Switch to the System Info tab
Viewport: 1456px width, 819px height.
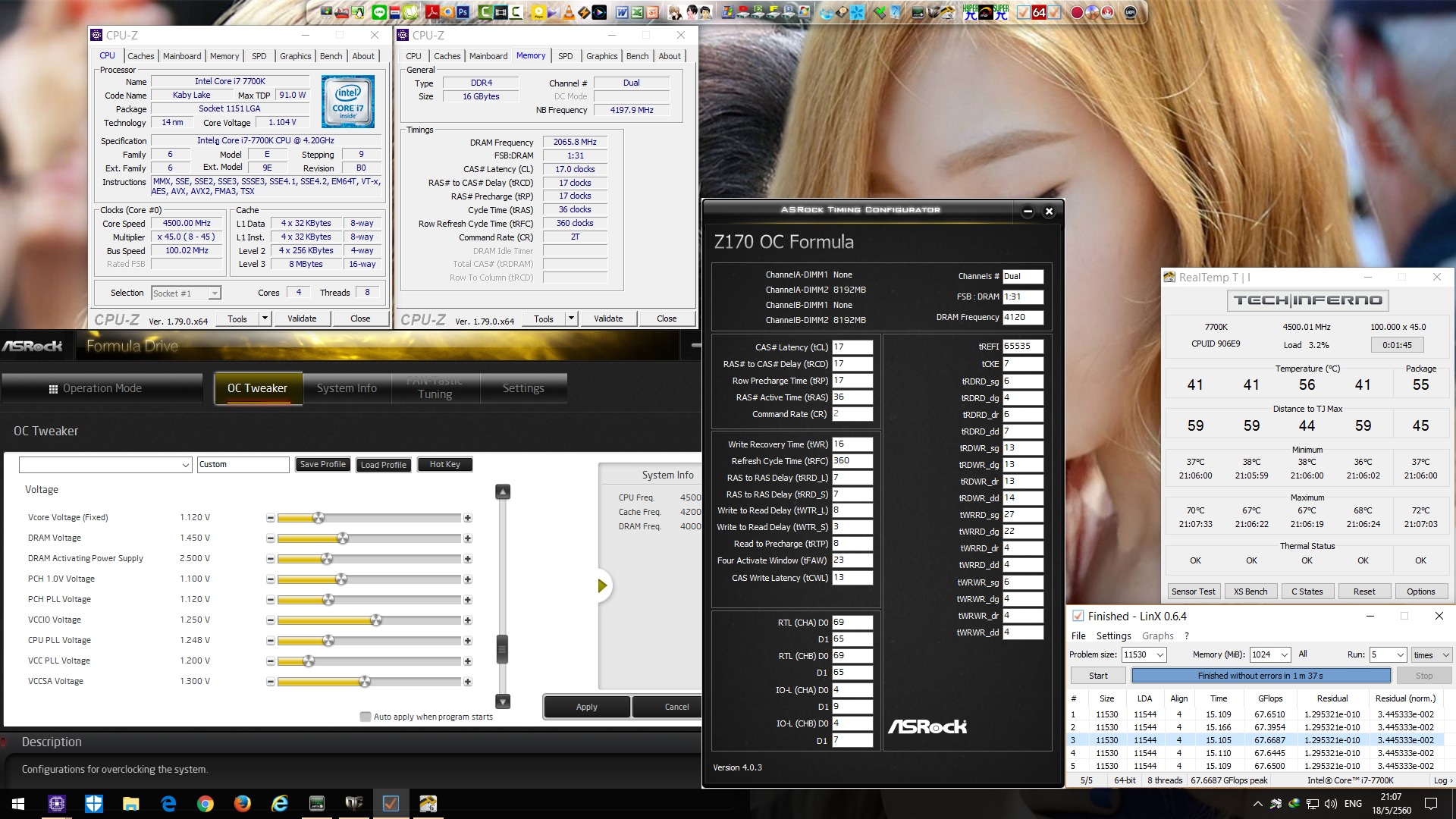click(347, 388)
